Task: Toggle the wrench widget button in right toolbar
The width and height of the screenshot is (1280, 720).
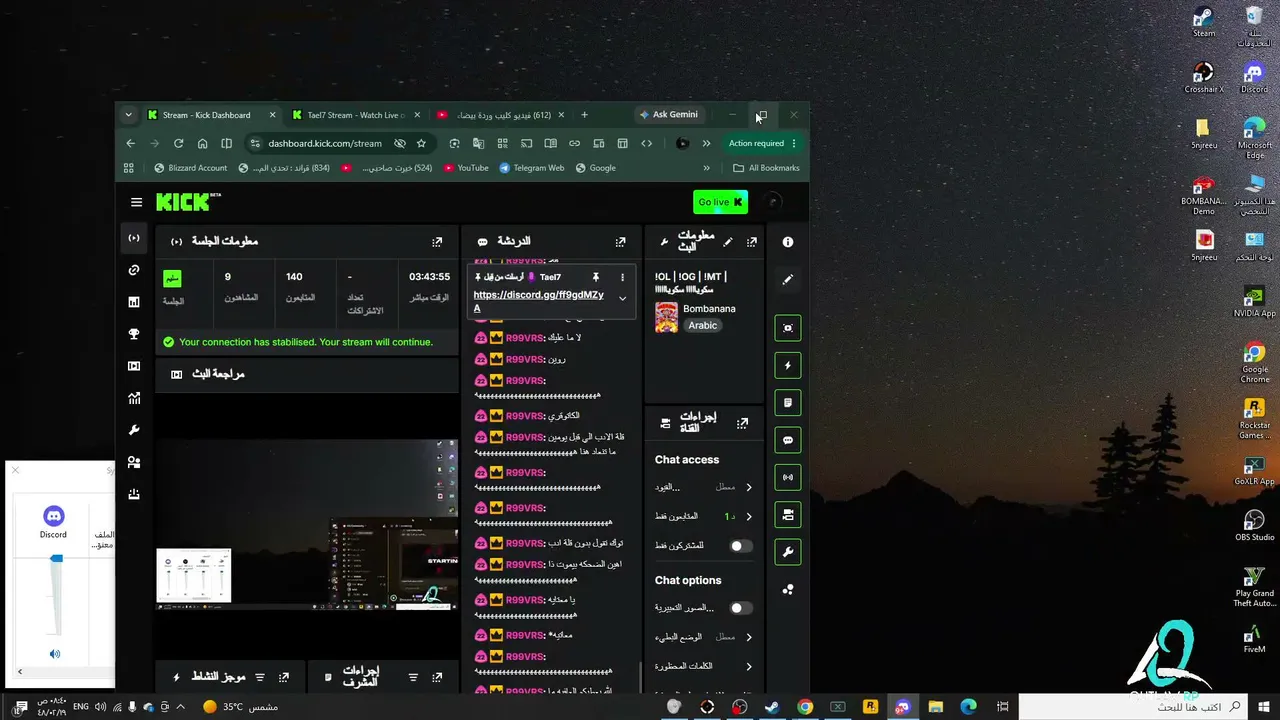Action: 788,551
